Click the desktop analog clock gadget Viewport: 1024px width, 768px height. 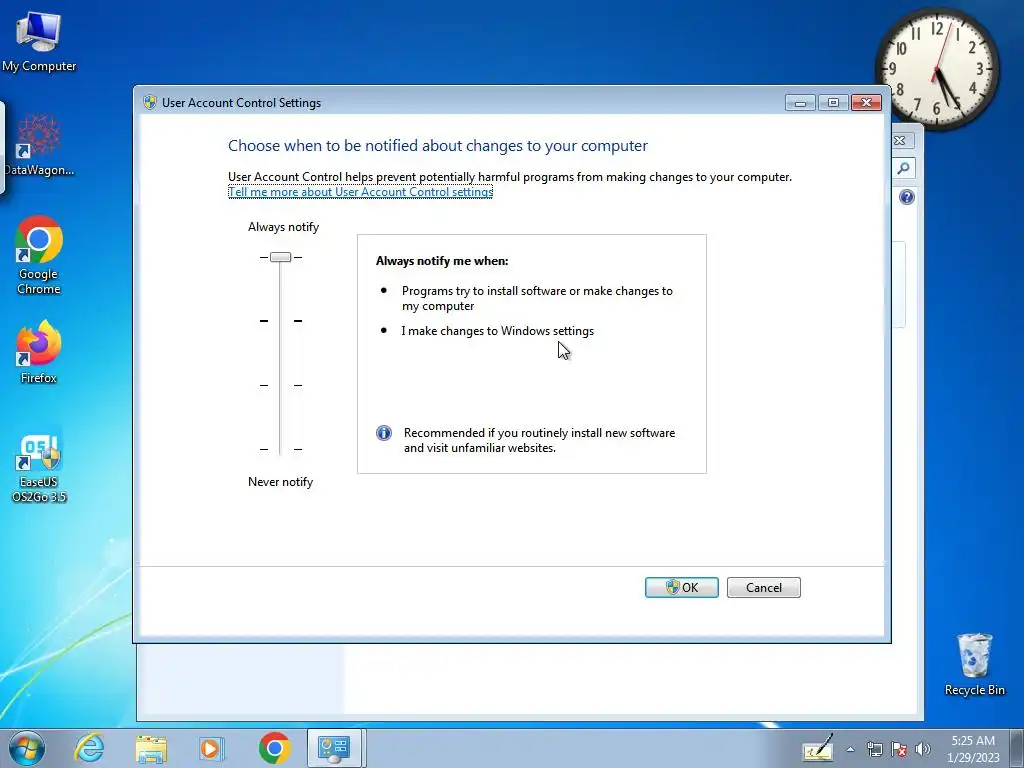[936, 68]
